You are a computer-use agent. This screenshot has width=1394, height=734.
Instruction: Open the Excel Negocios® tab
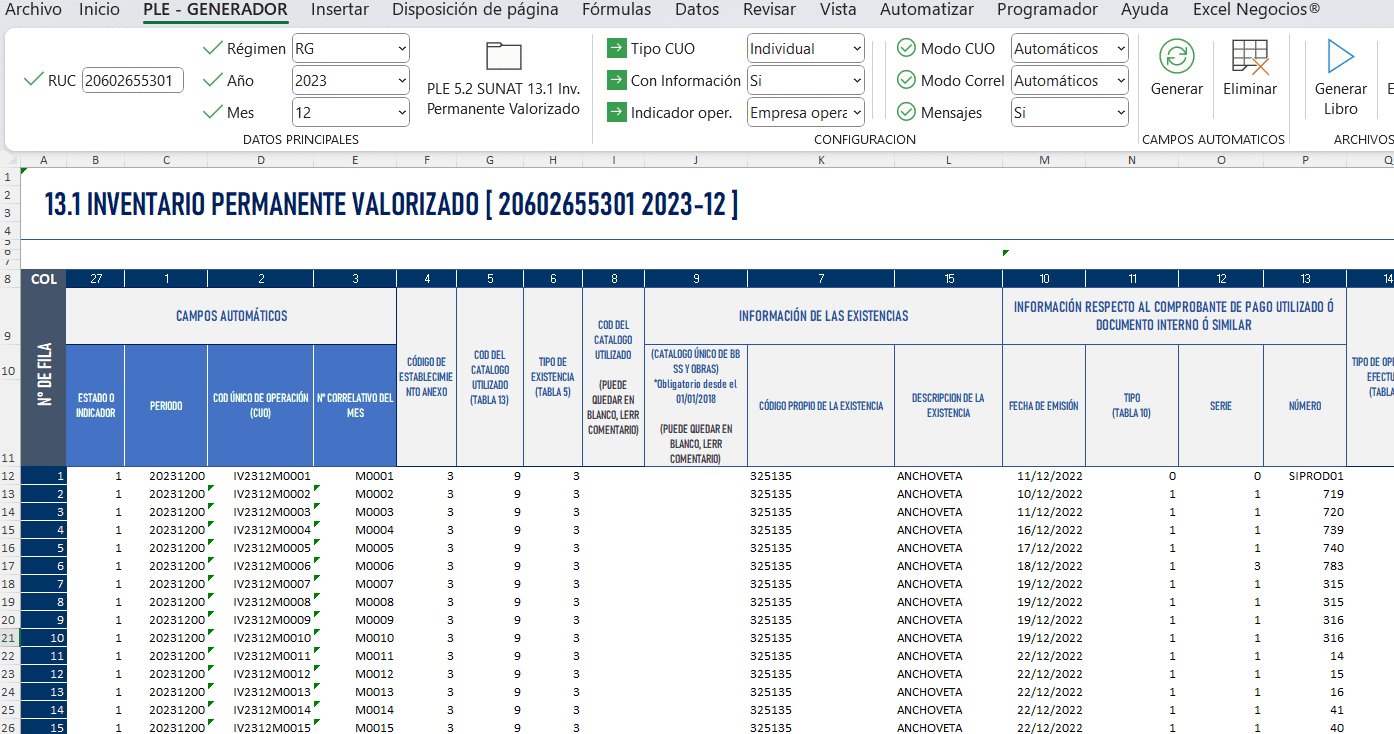pyautogui.click(x=1256, y=10)
